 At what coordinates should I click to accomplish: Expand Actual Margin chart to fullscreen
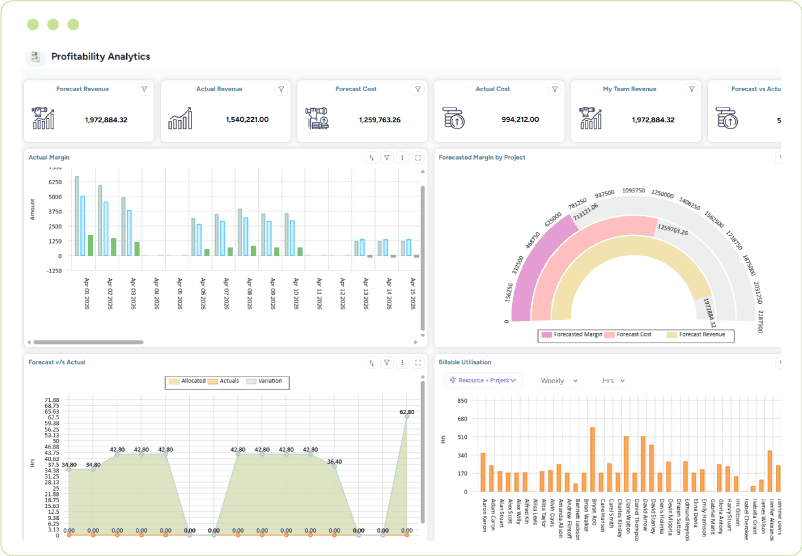click(x=418, y=158)
